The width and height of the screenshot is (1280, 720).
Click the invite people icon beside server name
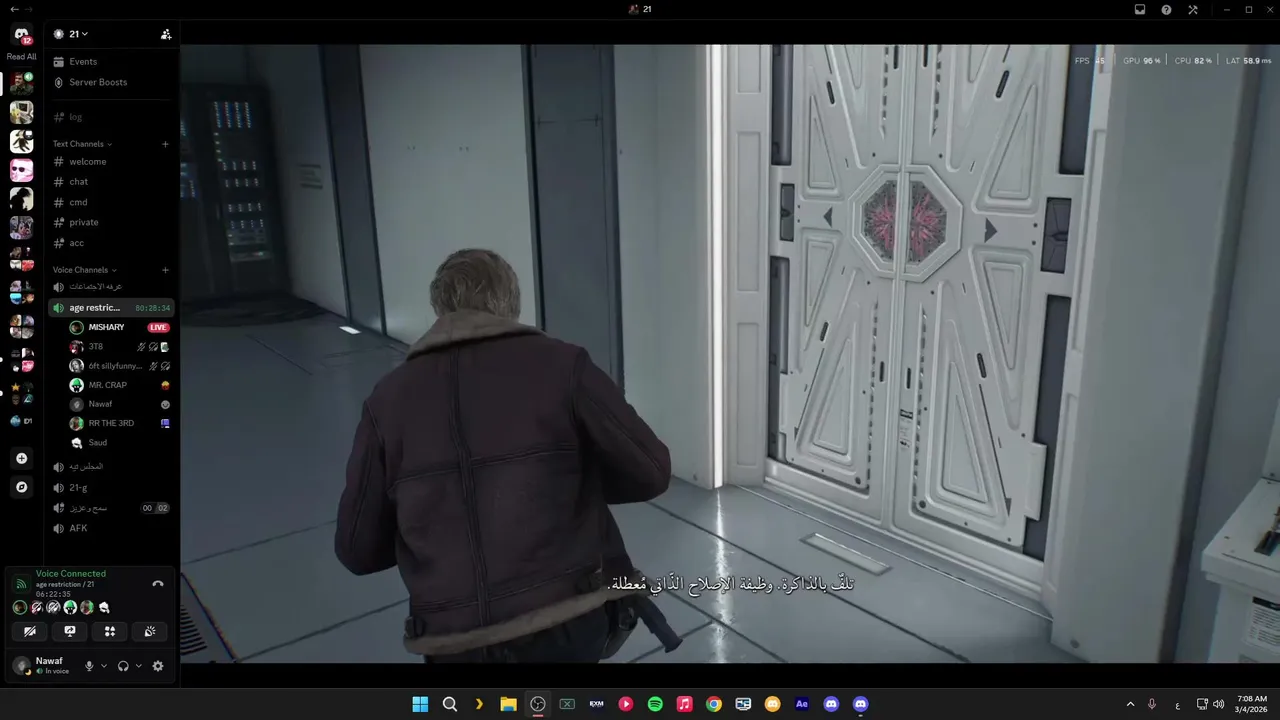(166, 34)
